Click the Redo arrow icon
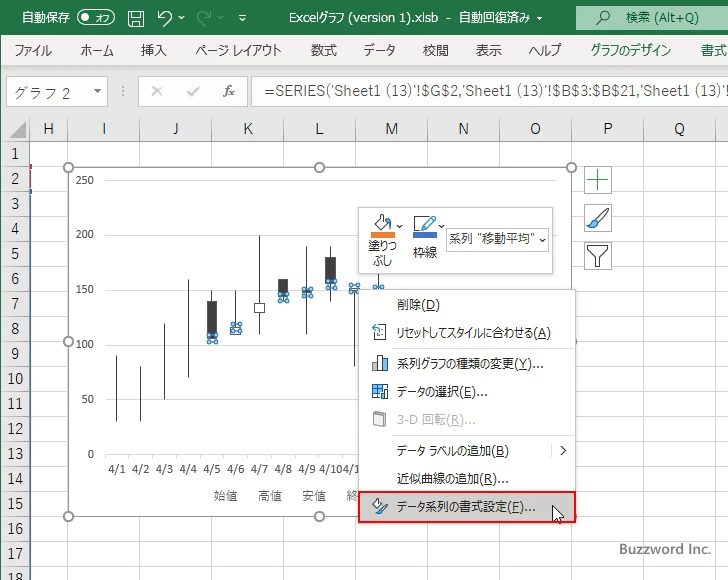The image size is (728, 580). [x=204, y=18]
